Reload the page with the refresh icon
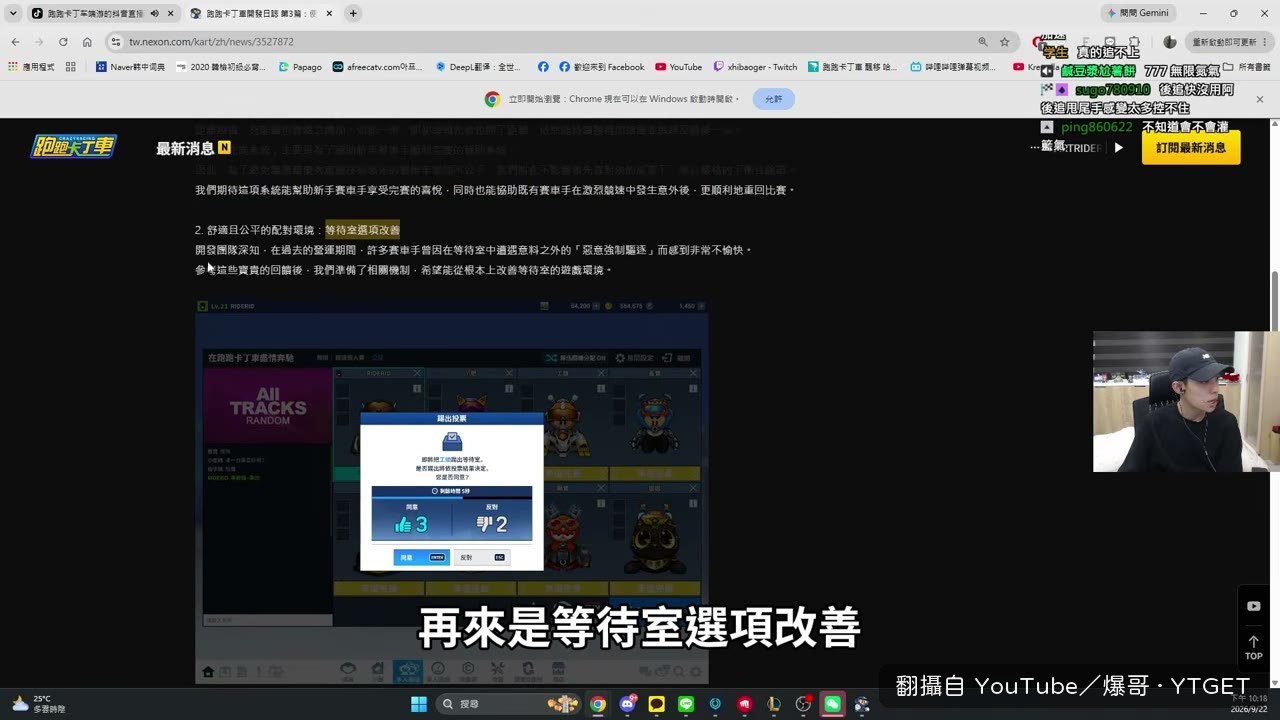The image size is (1280, 720). pos(63,42)
